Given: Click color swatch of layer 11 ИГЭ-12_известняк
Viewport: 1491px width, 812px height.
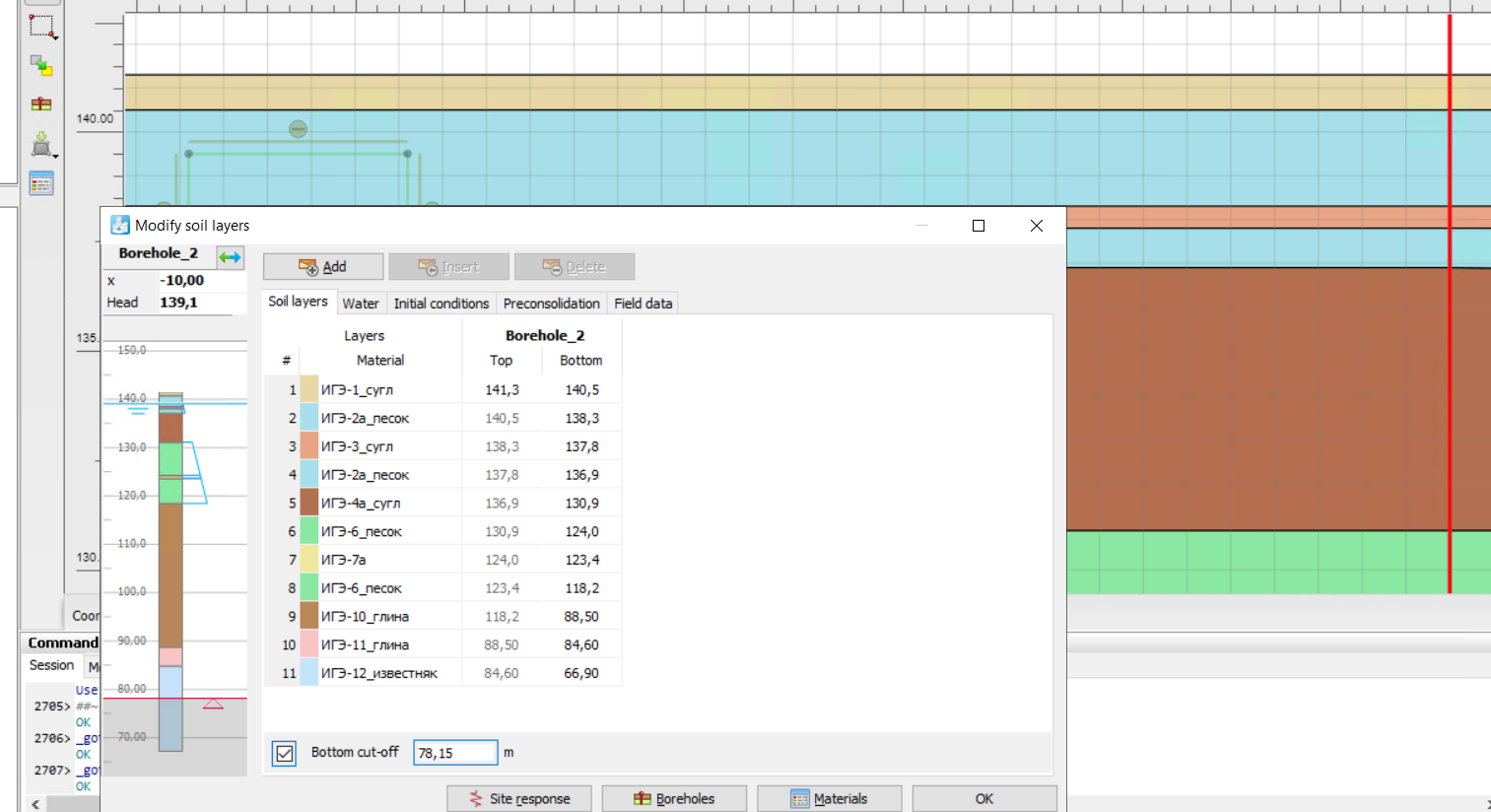Looking at the screenshot, I should click(308, 673).
